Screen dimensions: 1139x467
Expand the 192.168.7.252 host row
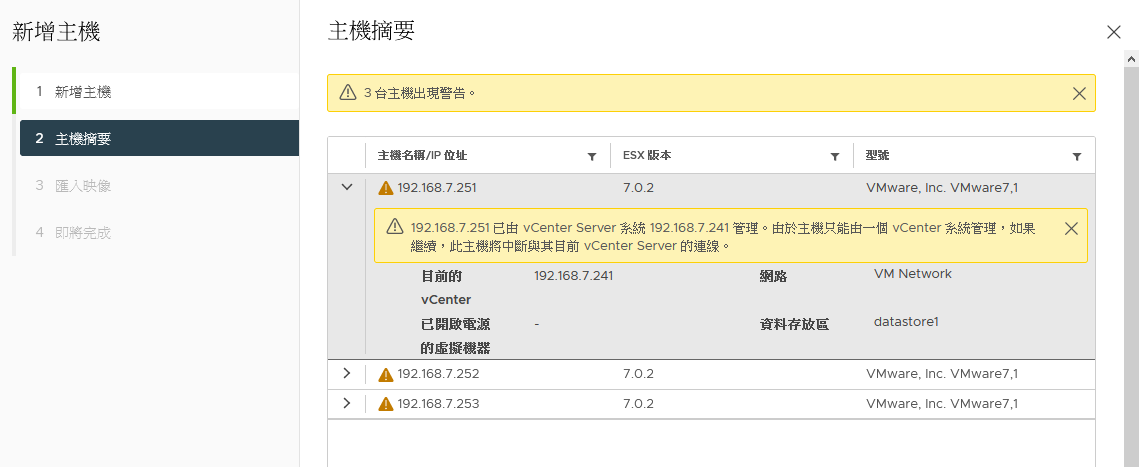click(346, 373)
